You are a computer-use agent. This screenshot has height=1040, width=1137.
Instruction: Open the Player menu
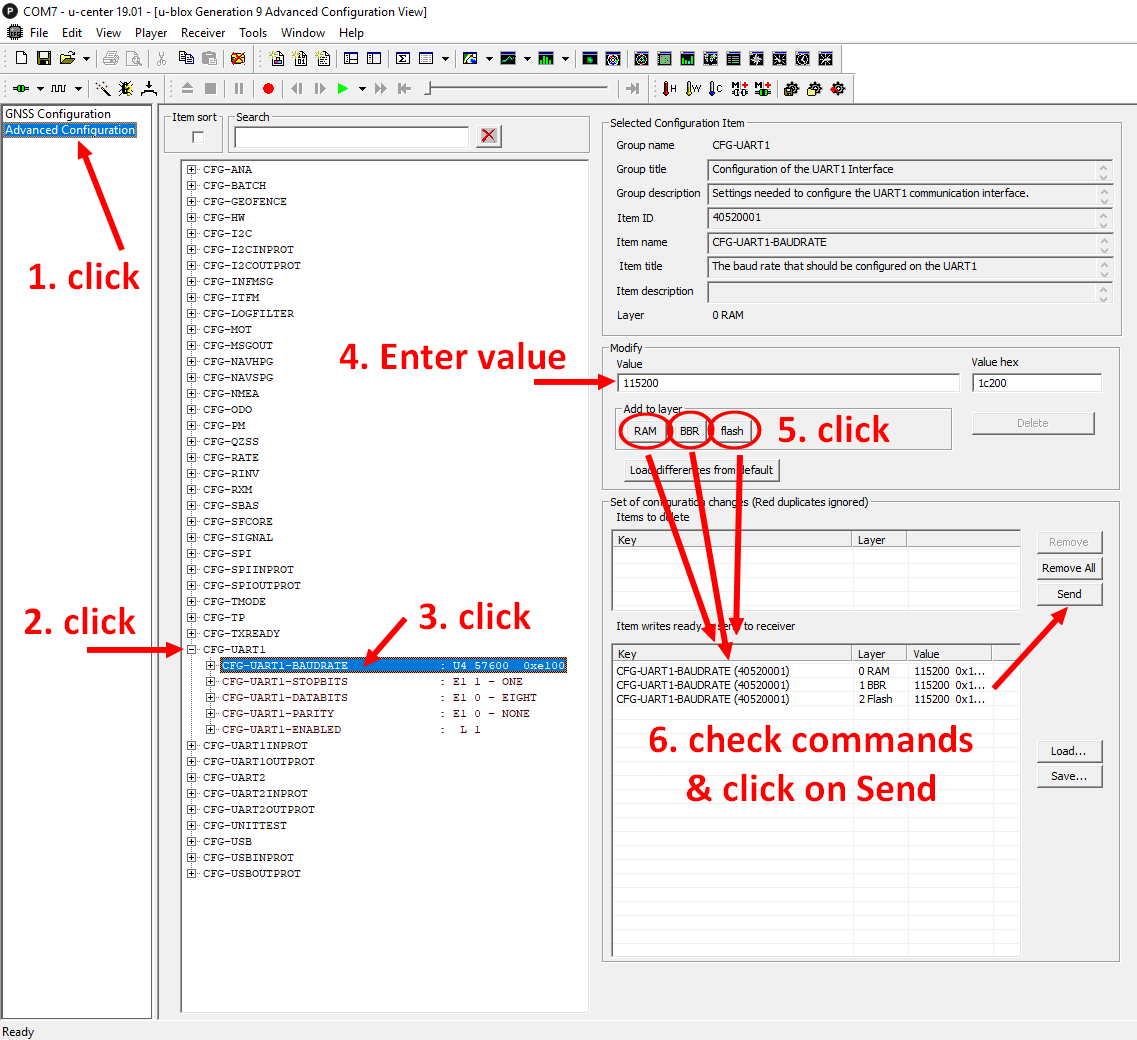[151, 33]
